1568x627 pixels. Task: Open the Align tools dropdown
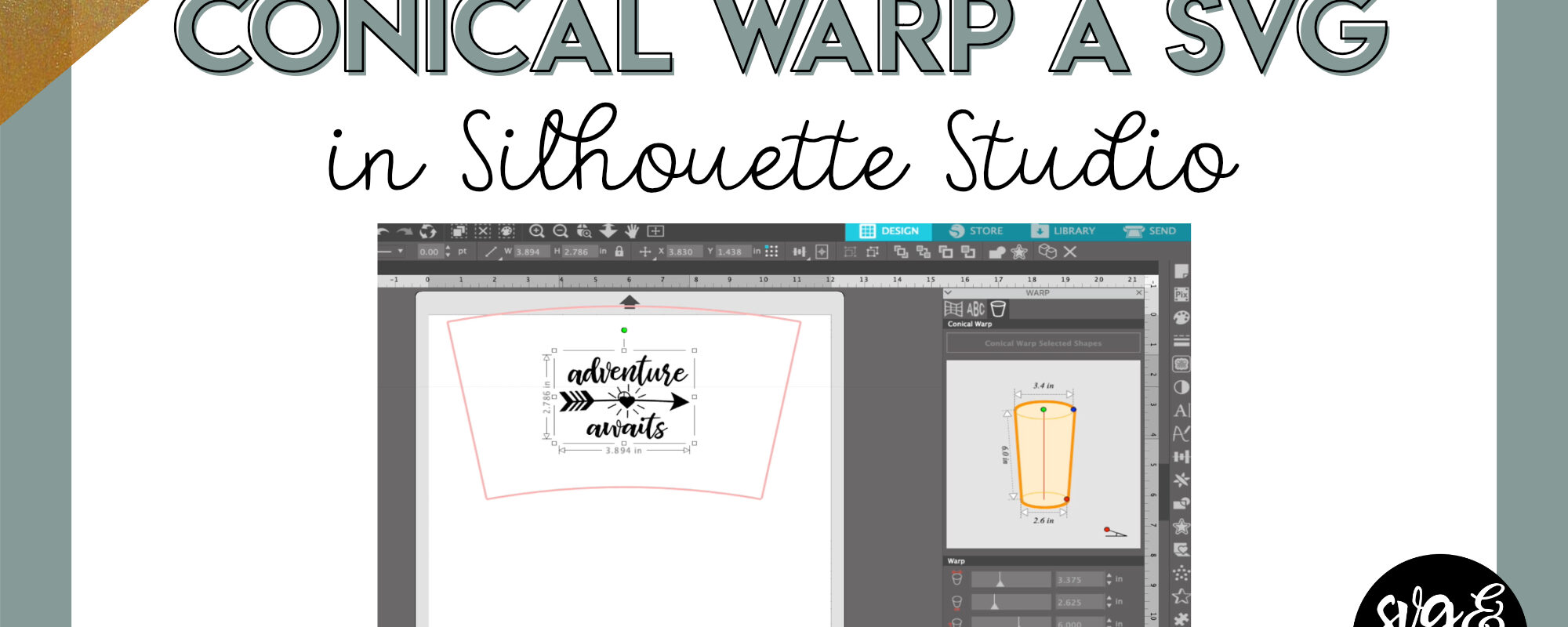coord(799,252)
